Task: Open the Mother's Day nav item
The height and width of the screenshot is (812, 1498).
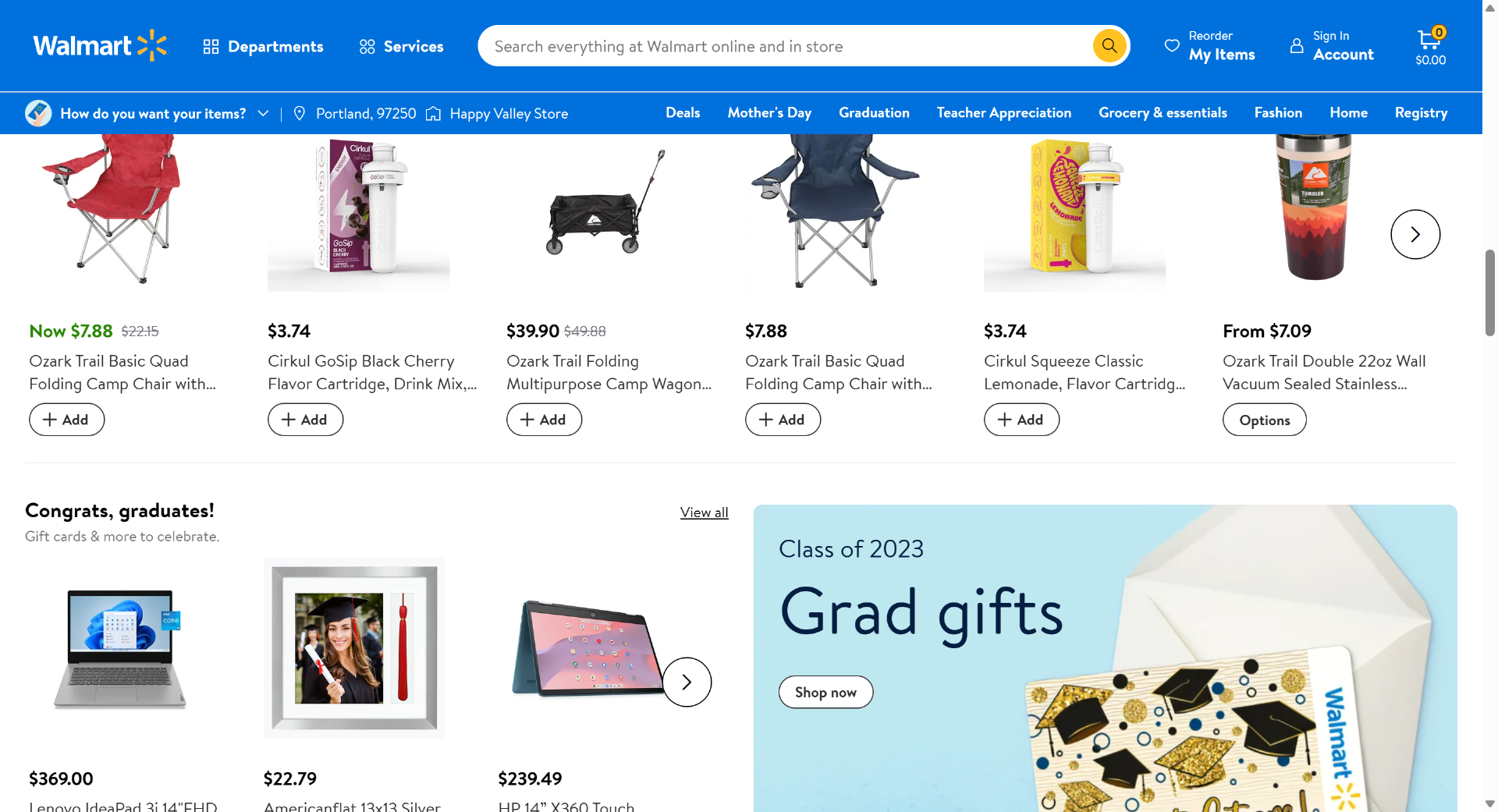Action: (x=769, y=113)
